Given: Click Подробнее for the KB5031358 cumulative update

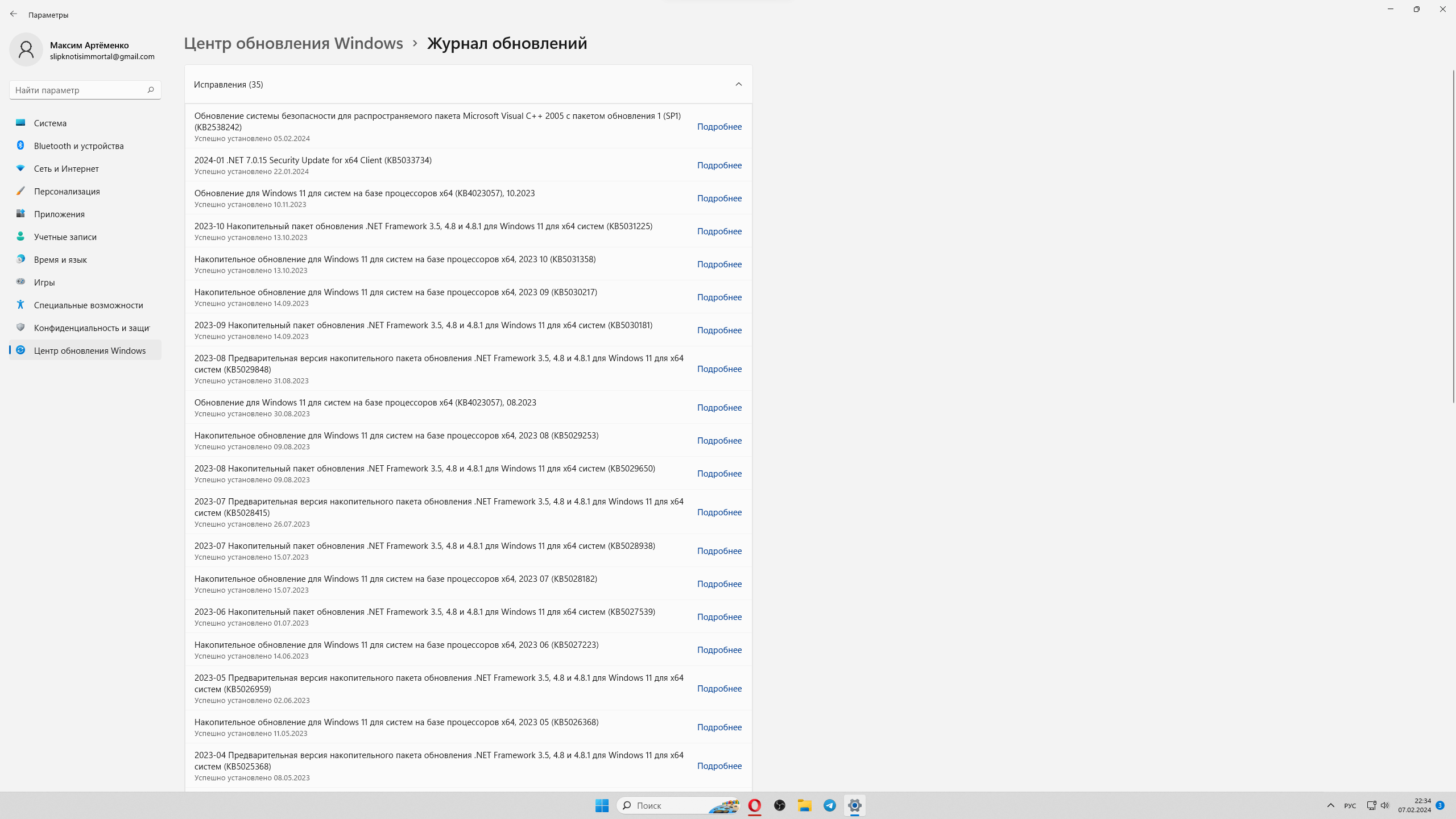Looking at the screenshot, I should pyautogui.click(x=719, y=264).
